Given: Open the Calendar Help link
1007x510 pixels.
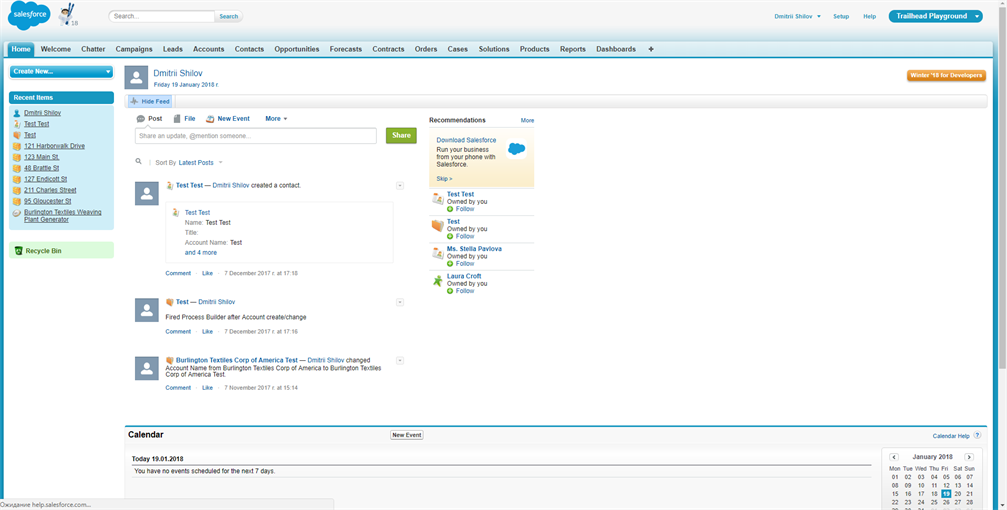Looking at the screenshot, I should [x=951, y=436].
